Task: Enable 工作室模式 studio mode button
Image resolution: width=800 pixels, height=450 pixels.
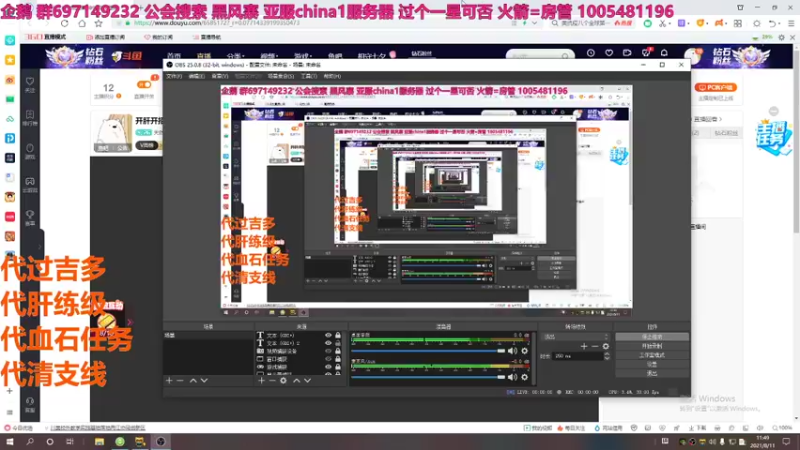Action: click(652, 355)
